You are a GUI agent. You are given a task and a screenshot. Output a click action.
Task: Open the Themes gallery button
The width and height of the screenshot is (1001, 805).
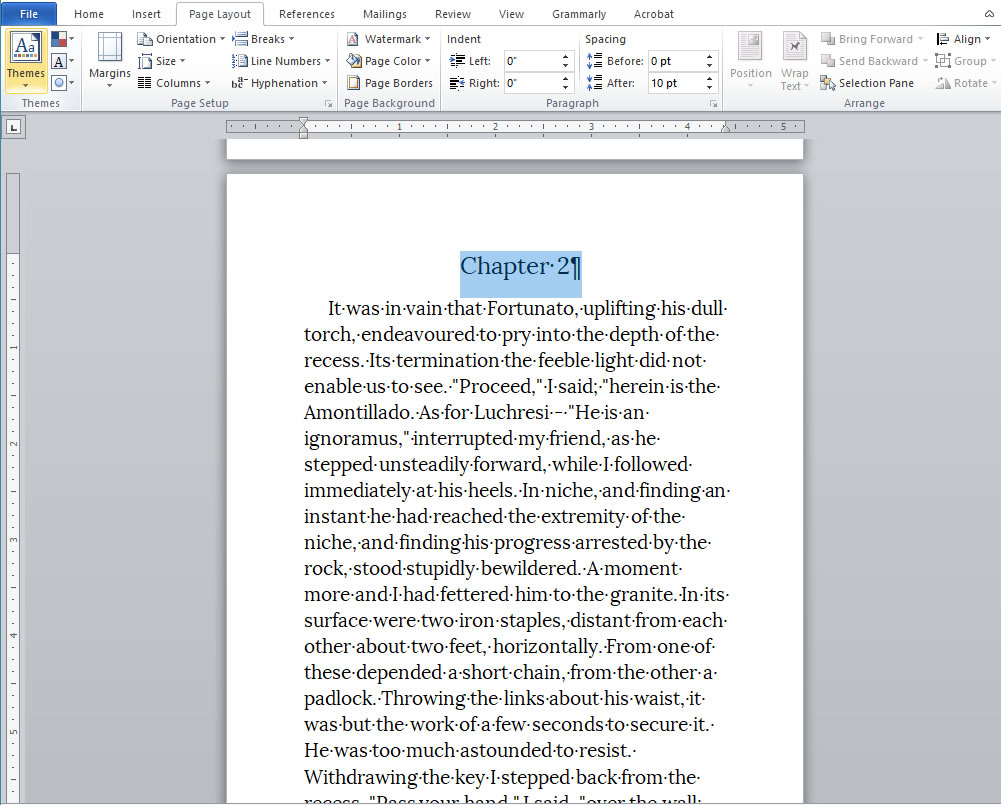coord(26,60)
